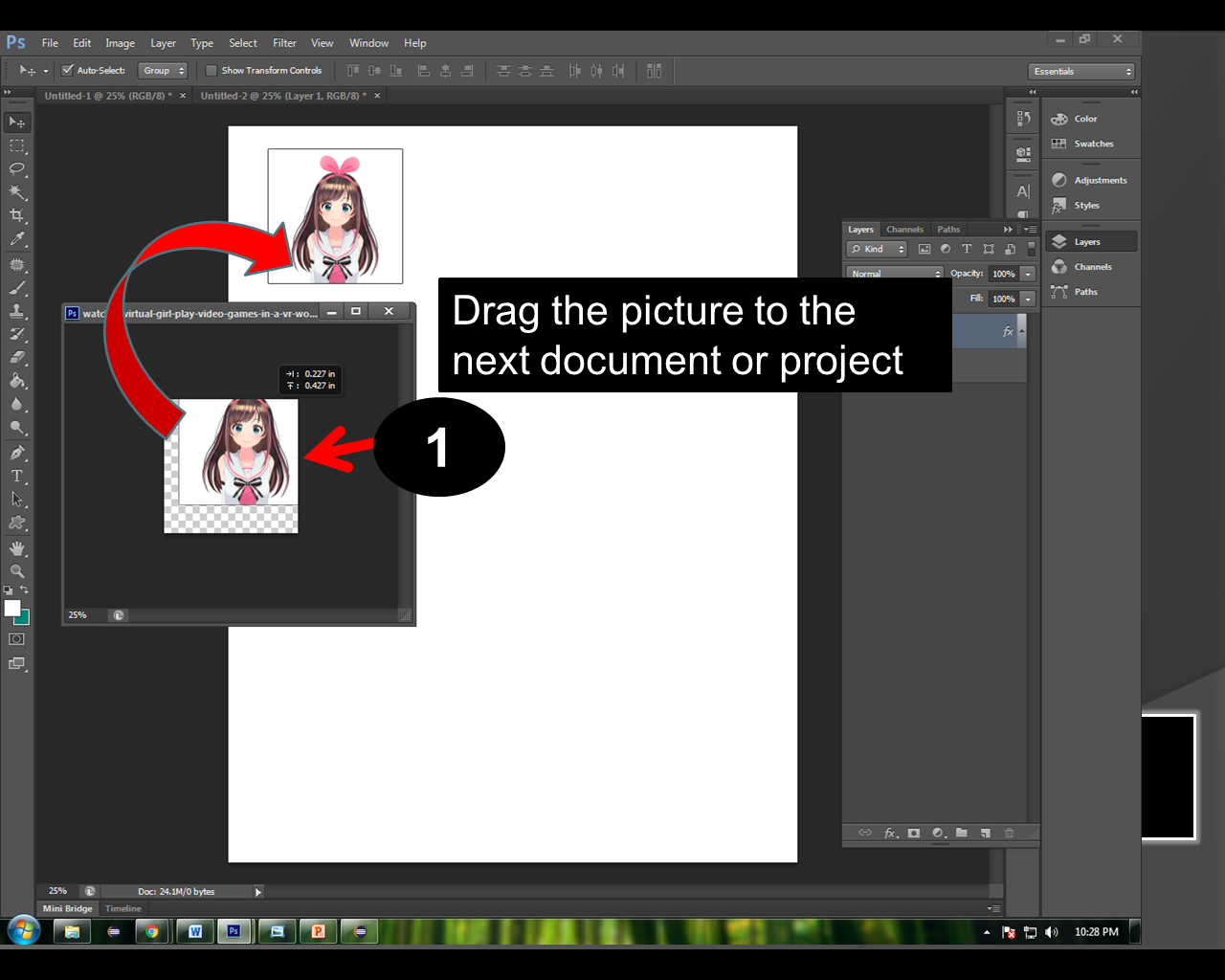Screen dimensions: 1225x980
Task: Disable the Auto-Select checkbox
Action: [67, 70]
